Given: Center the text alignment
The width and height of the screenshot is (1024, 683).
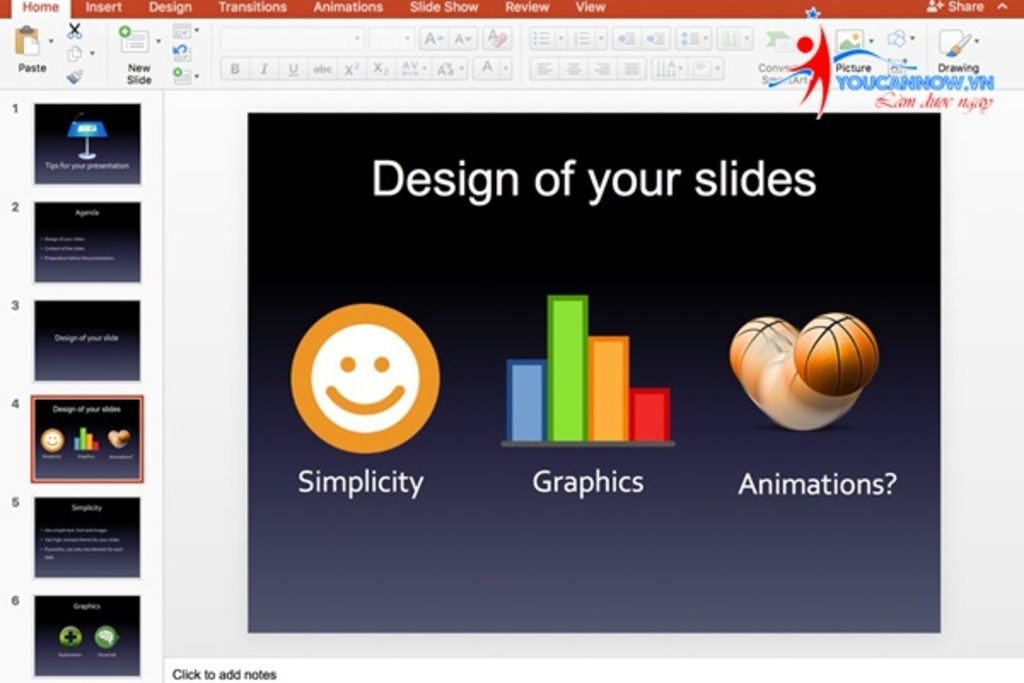Looking at the screenshot, I should 573,69.
